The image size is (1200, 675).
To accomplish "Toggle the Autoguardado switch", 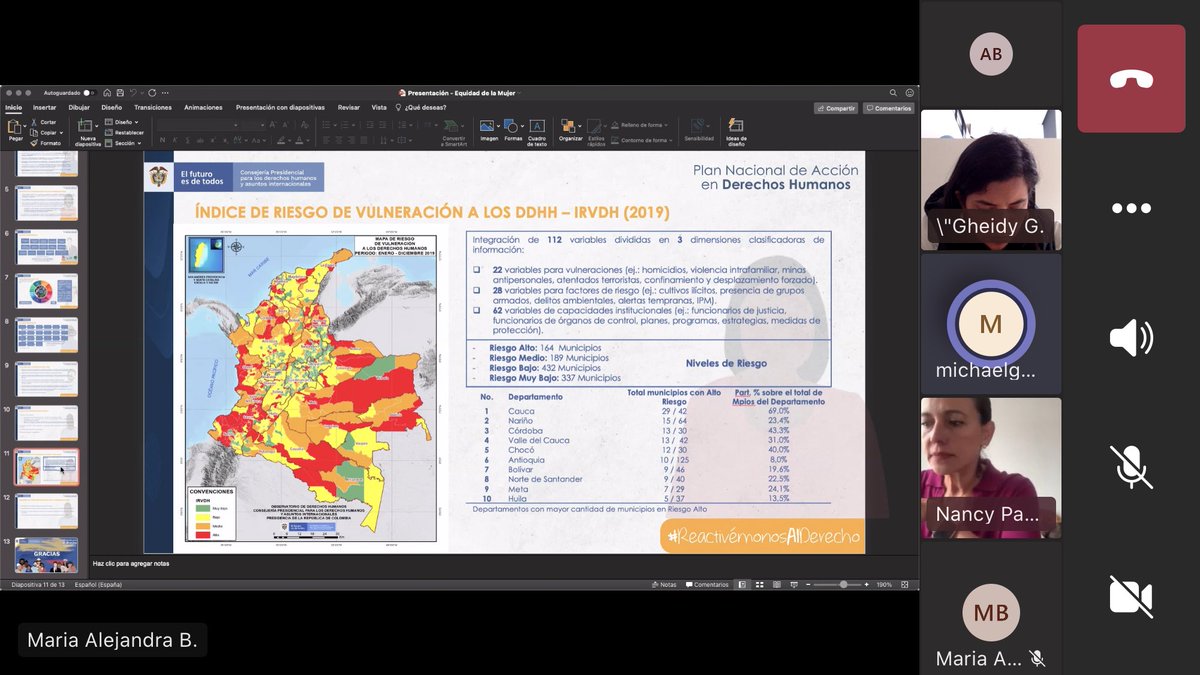I will 89,92.
